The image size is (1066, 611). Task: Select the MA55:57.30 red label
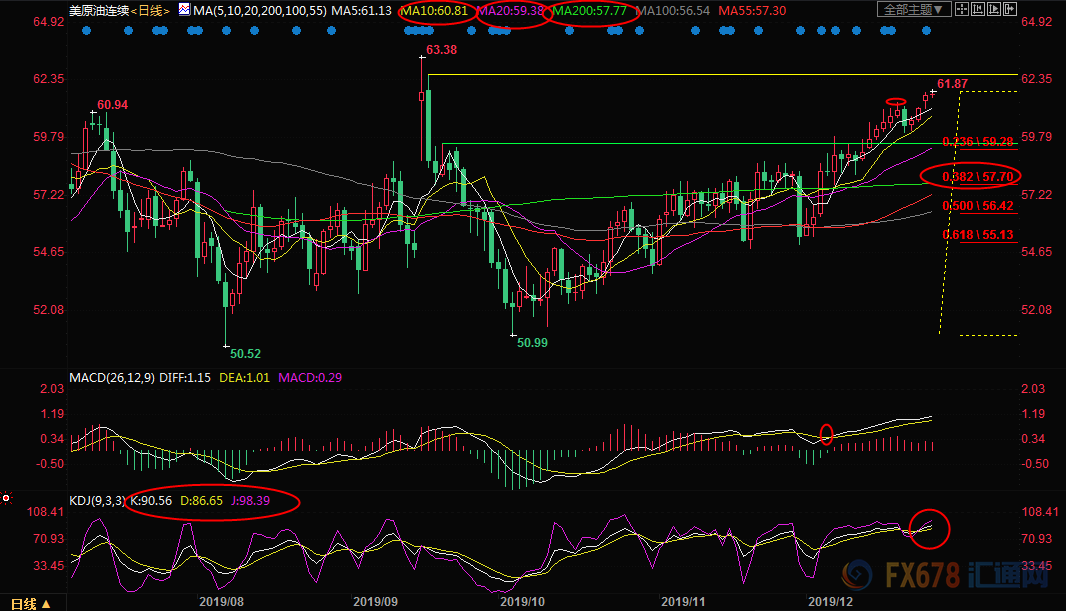[756, 10]
